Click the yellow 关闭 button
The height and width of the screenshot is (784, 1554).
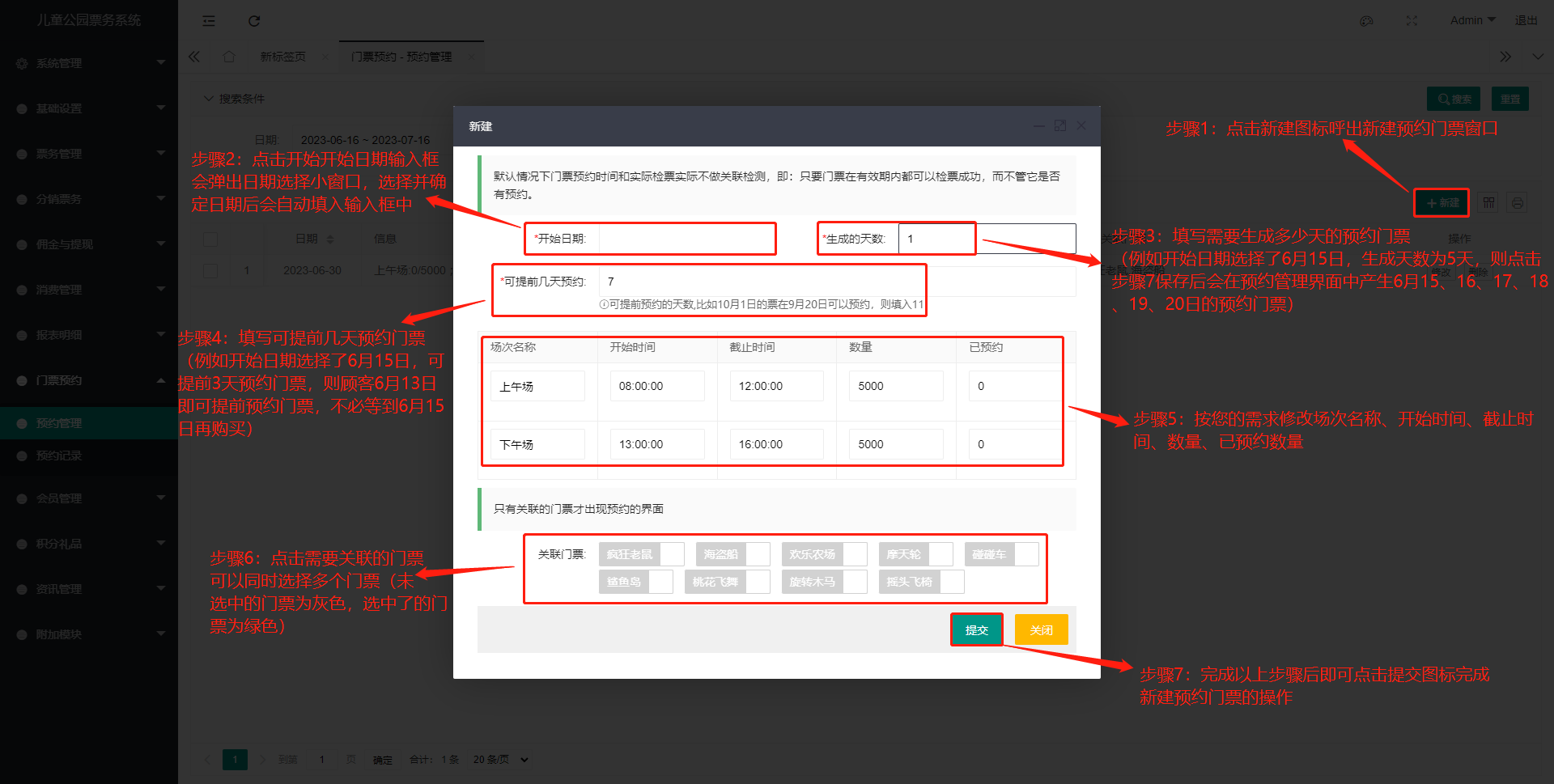1042,629
